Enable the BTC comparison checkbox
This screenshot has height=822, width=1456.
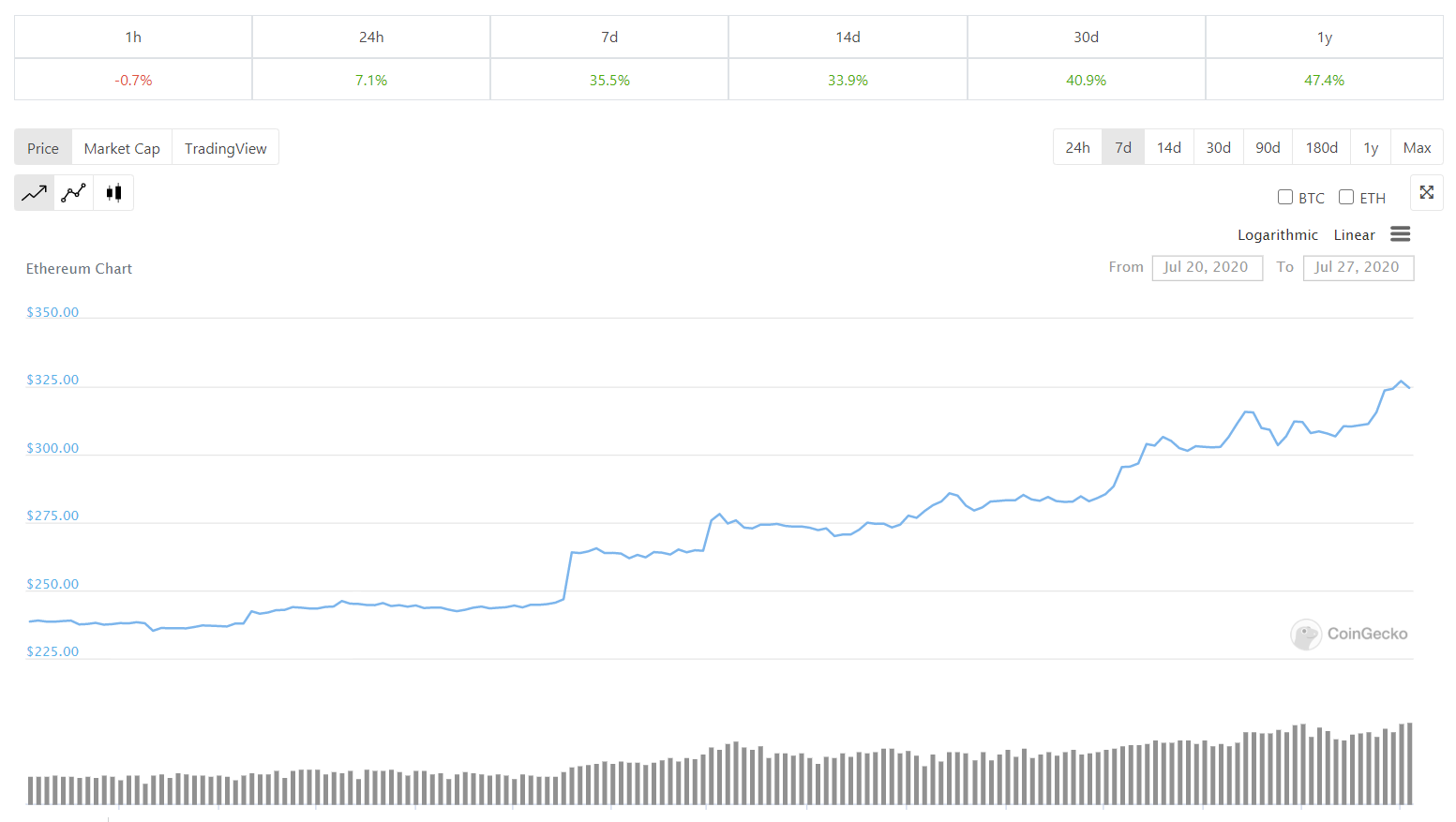pyautogui.click(x=1285, y=198)
